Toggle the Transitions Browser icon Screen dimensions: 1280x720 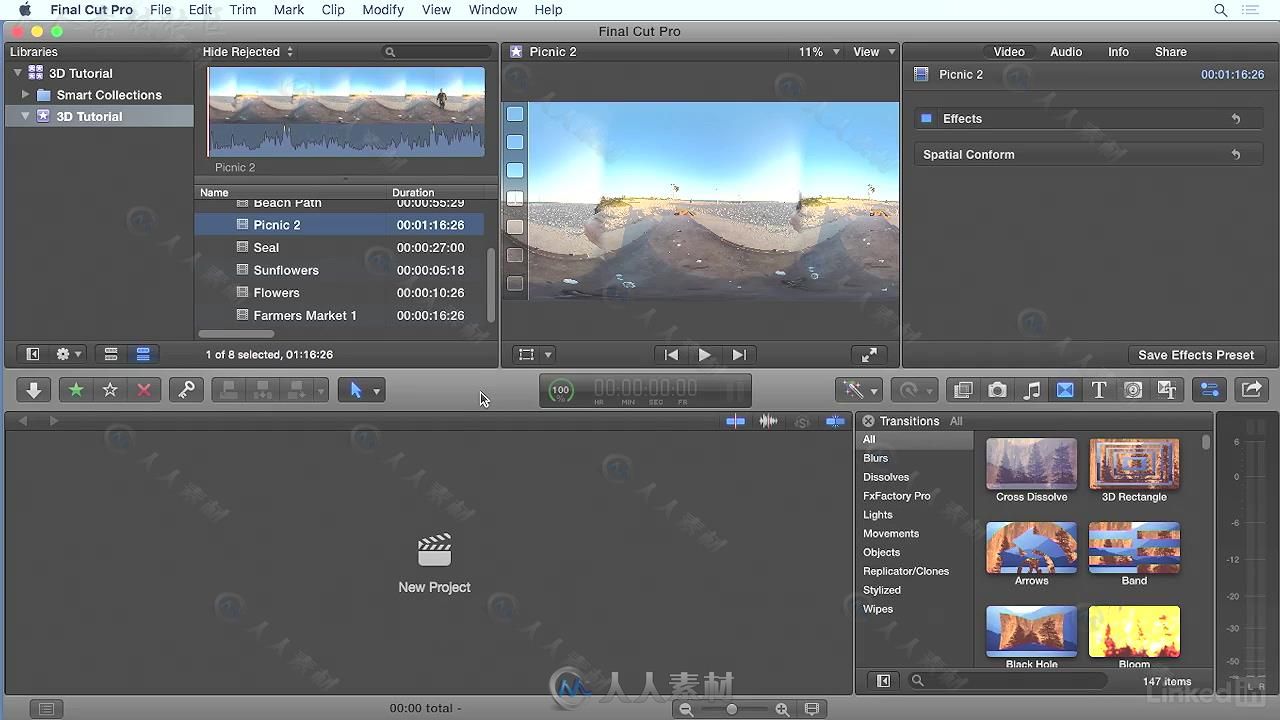pyautogui.click(x=1065, y=390)
